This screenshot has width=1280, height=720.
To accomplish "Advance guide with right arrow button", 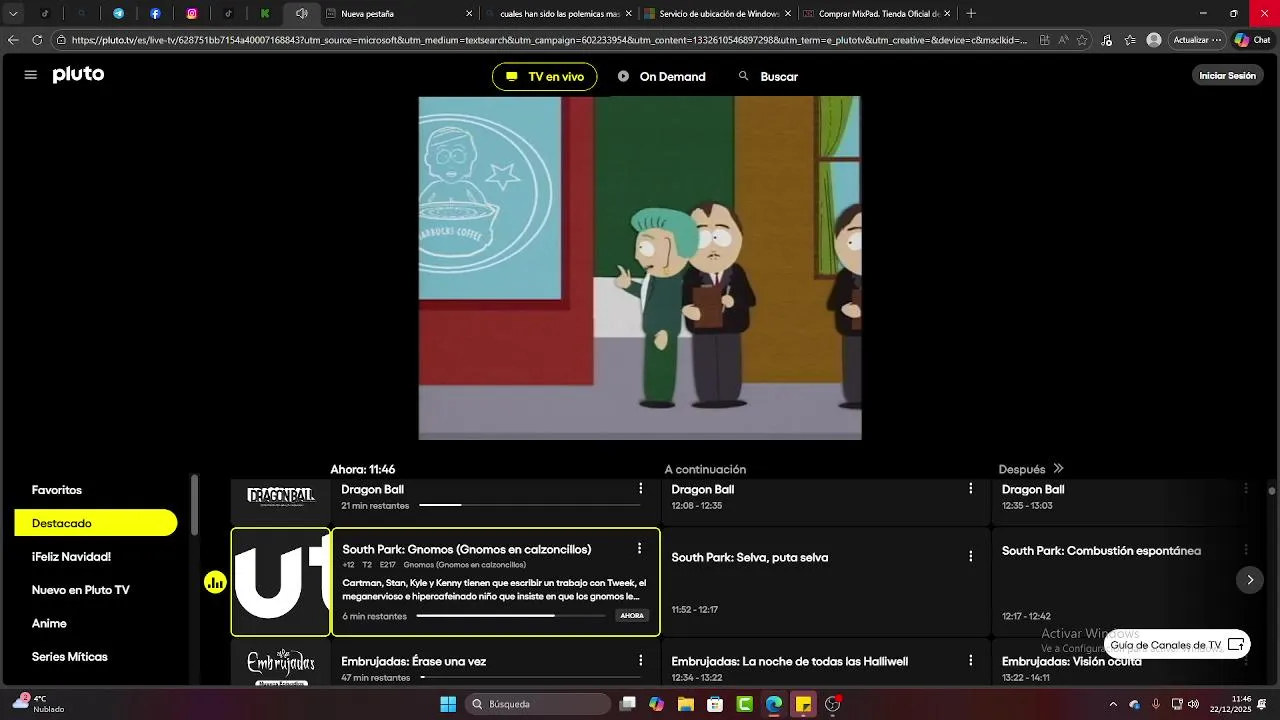I will 1249,580.
